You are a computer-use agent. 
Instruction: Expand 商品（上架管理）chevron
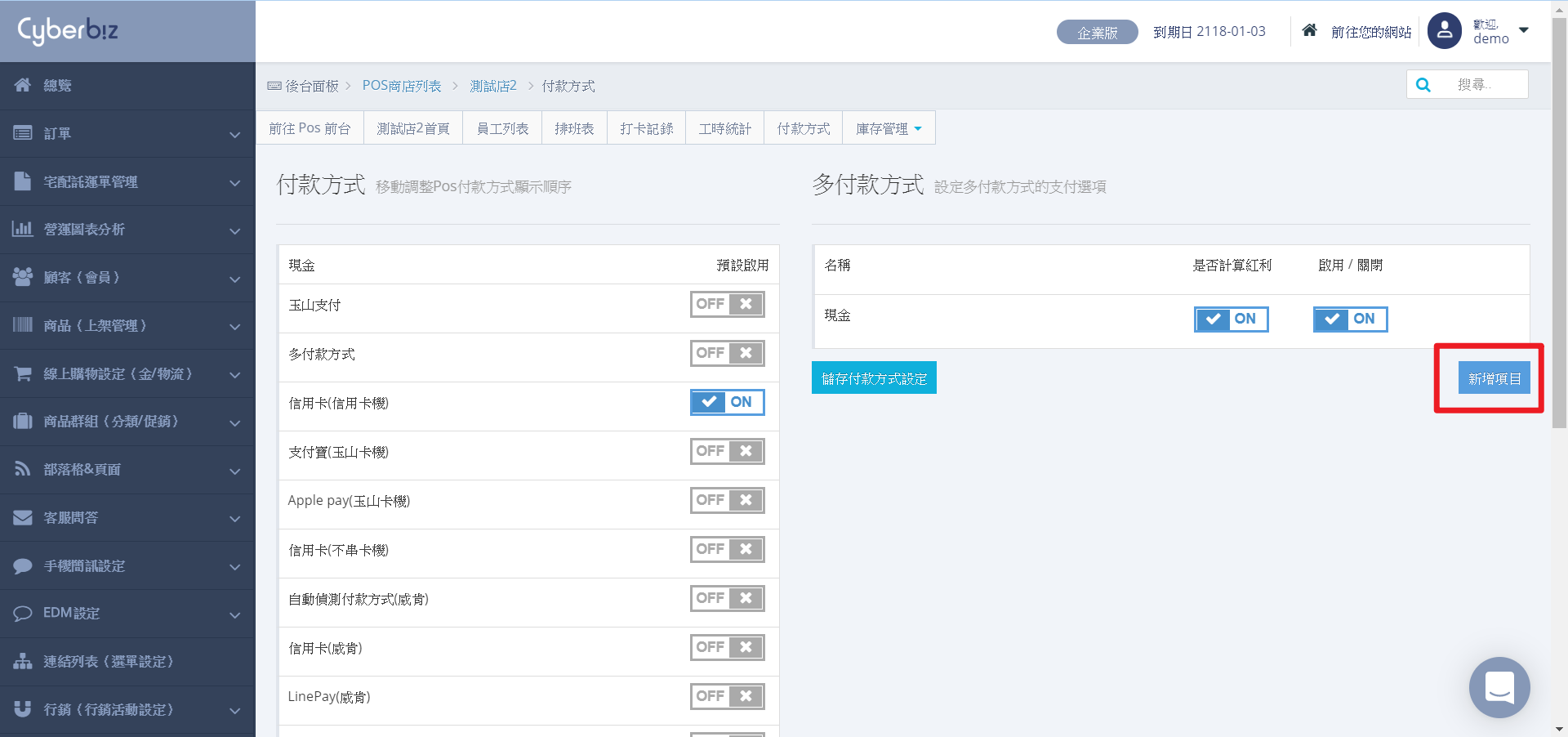(x=235, y=326)
